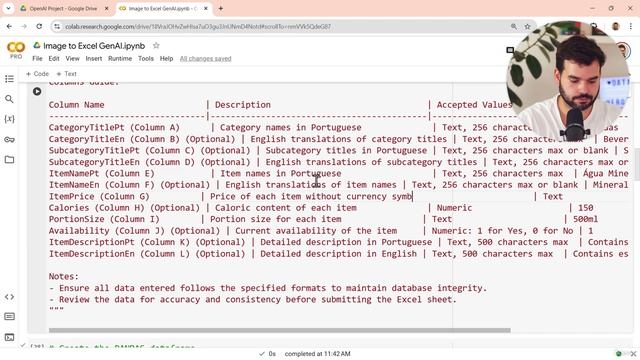This screenshot has width=640, height=360.
Task: Open the browser zoom magnifier icon
Action: pyautogui.click(x=513, y=27)
